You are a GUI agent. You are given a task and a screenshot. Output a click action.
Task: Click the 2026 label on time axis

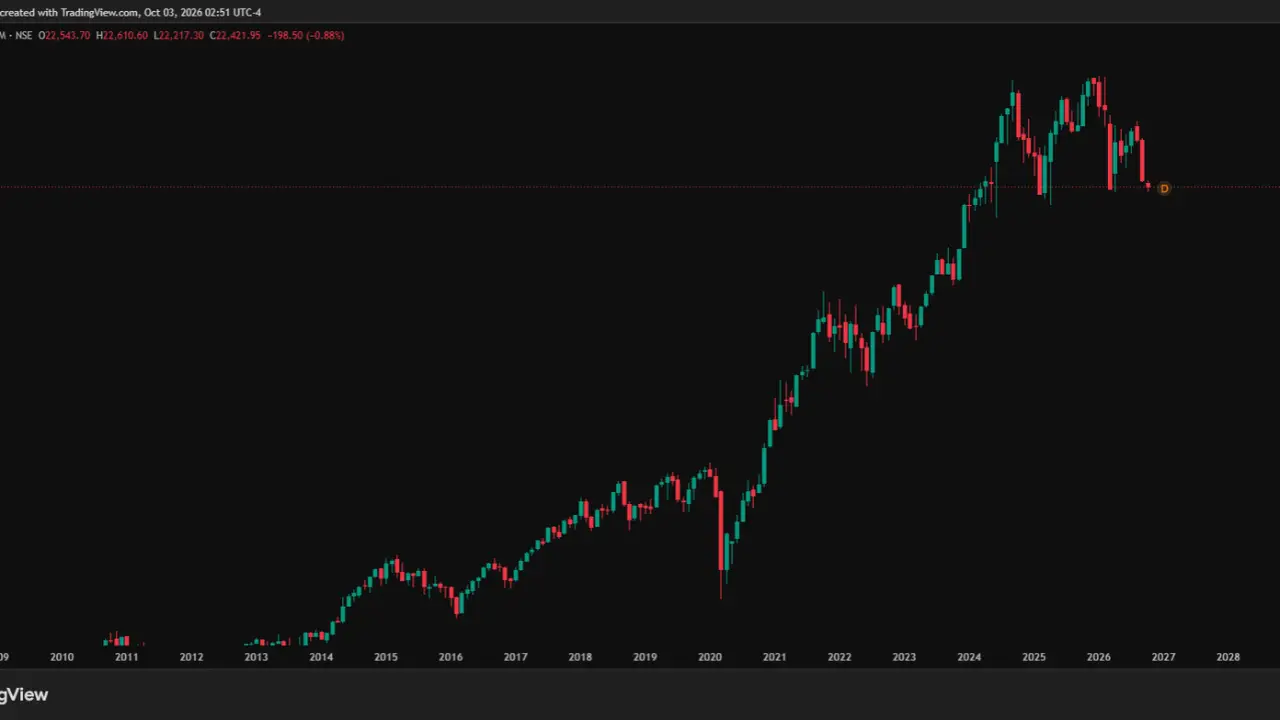1099,657
